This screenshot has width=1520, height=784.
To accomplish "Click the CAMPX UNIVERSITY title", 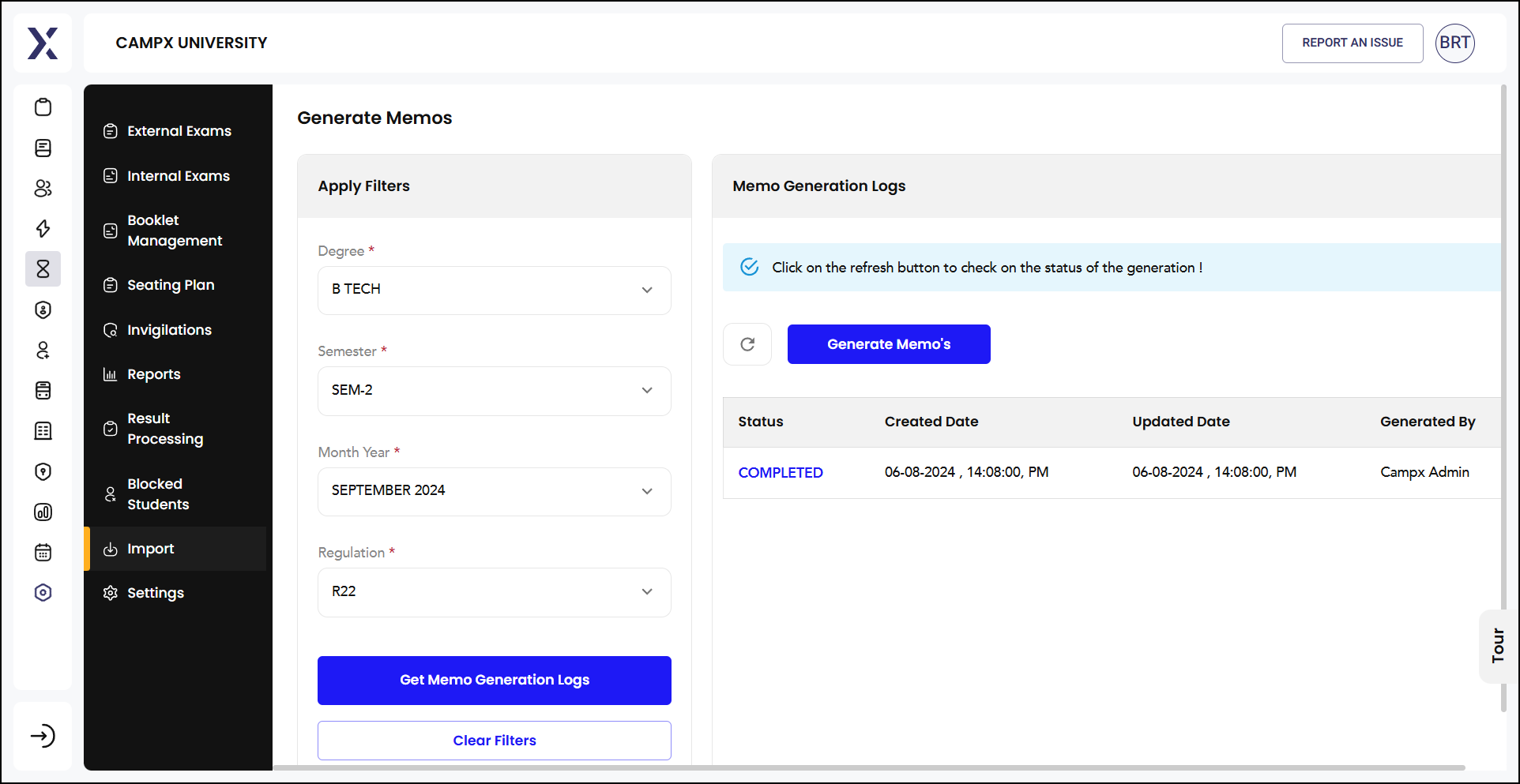I will pos(191,43).
